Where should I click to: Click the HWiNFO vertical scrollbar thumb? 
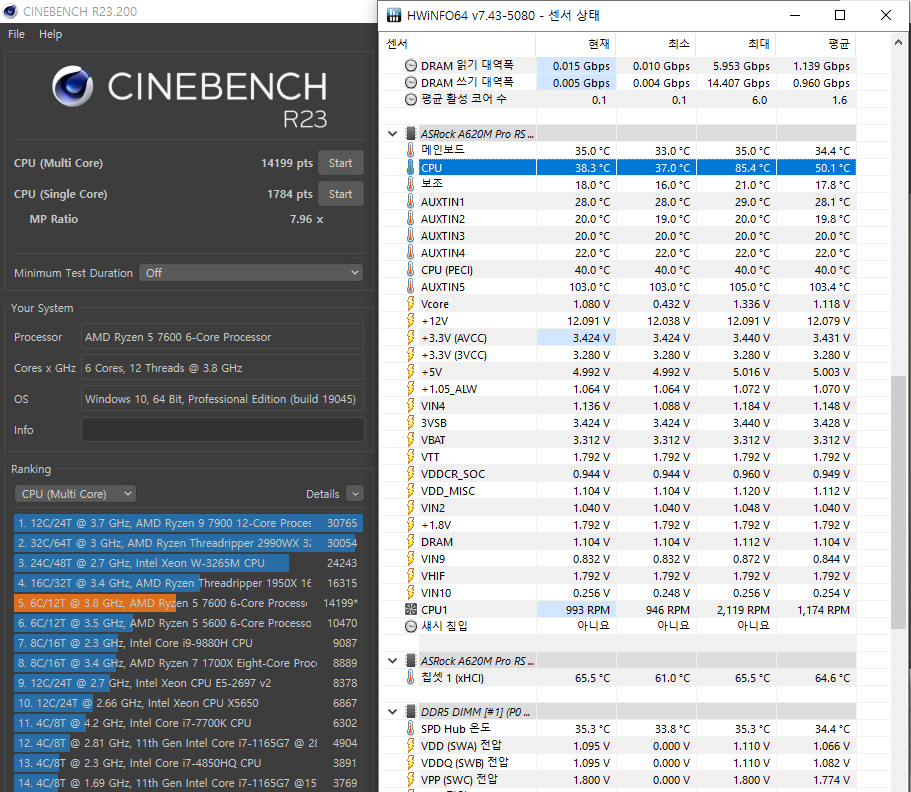[x=898, y=503]
